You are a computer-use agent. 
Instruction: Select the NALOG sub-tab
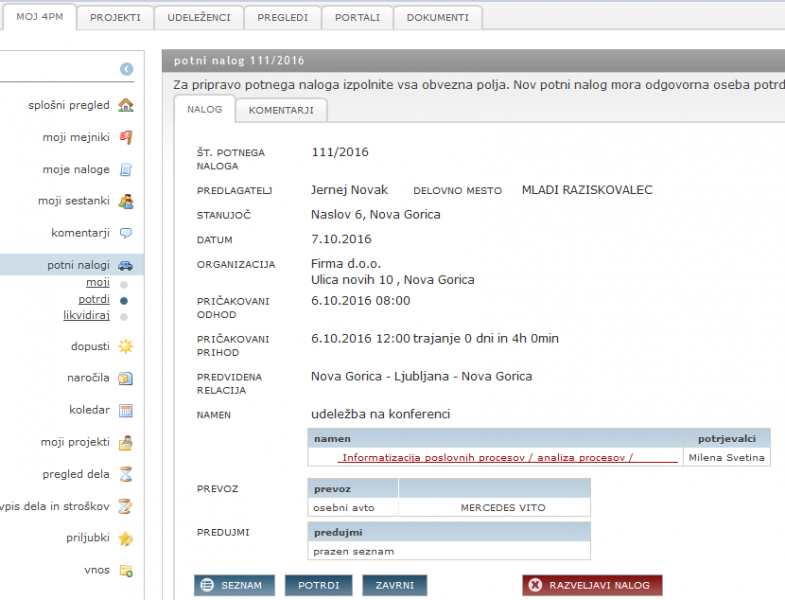204,109
